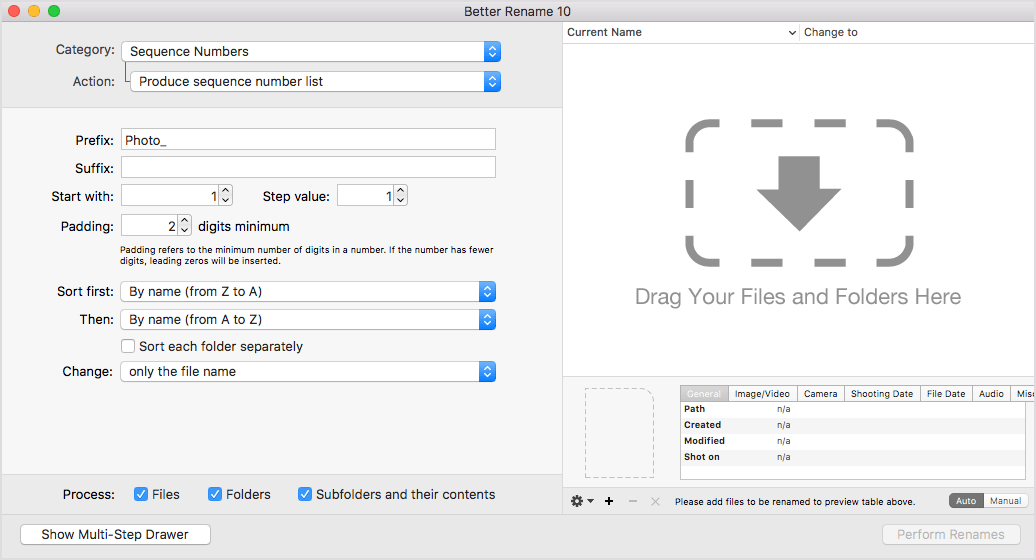Switch to the Audio tab
The image size is (1036, 560).
[991, 394]
